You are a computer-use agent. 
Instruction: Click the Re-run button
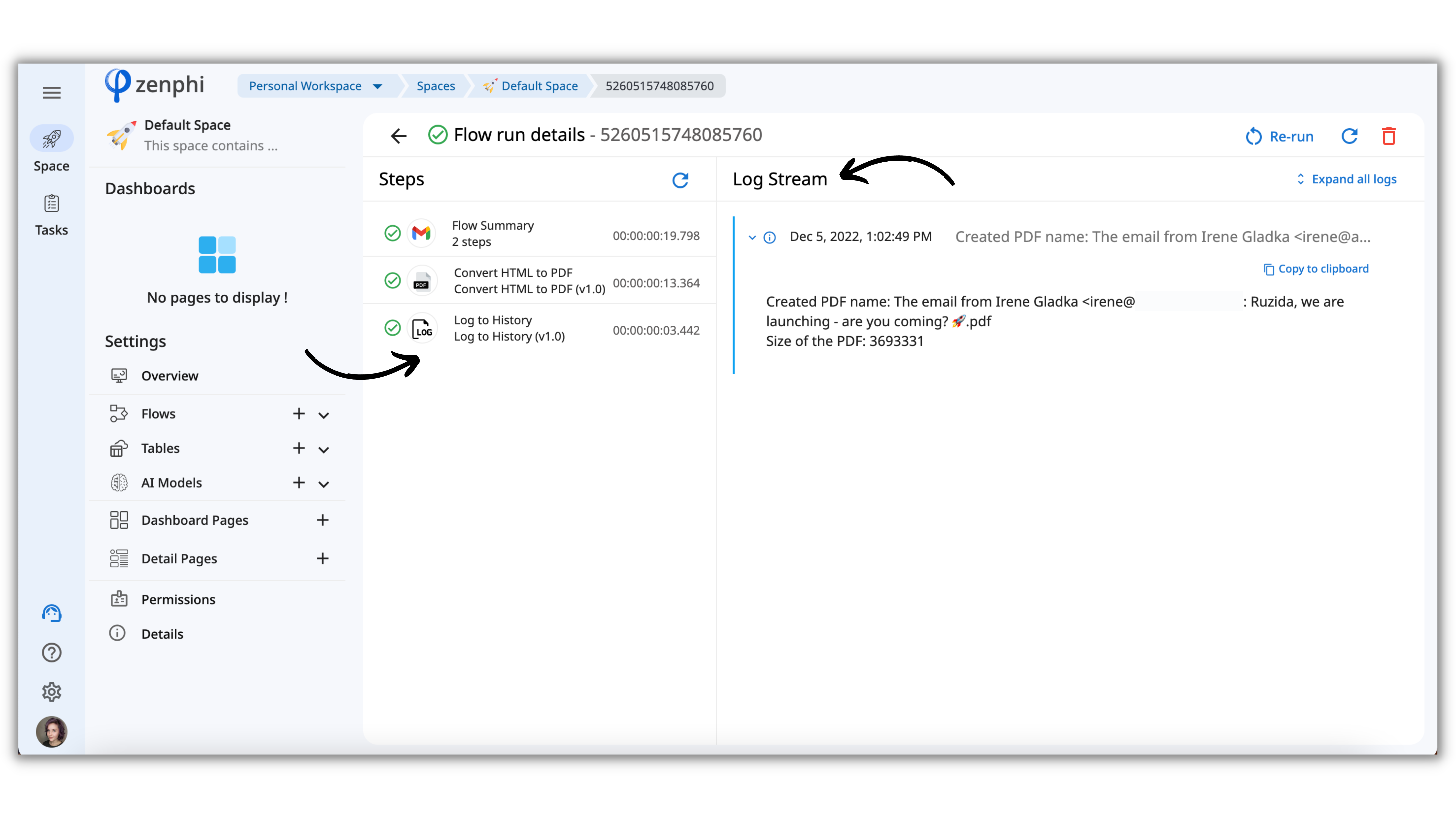(x=1280, y=136)
